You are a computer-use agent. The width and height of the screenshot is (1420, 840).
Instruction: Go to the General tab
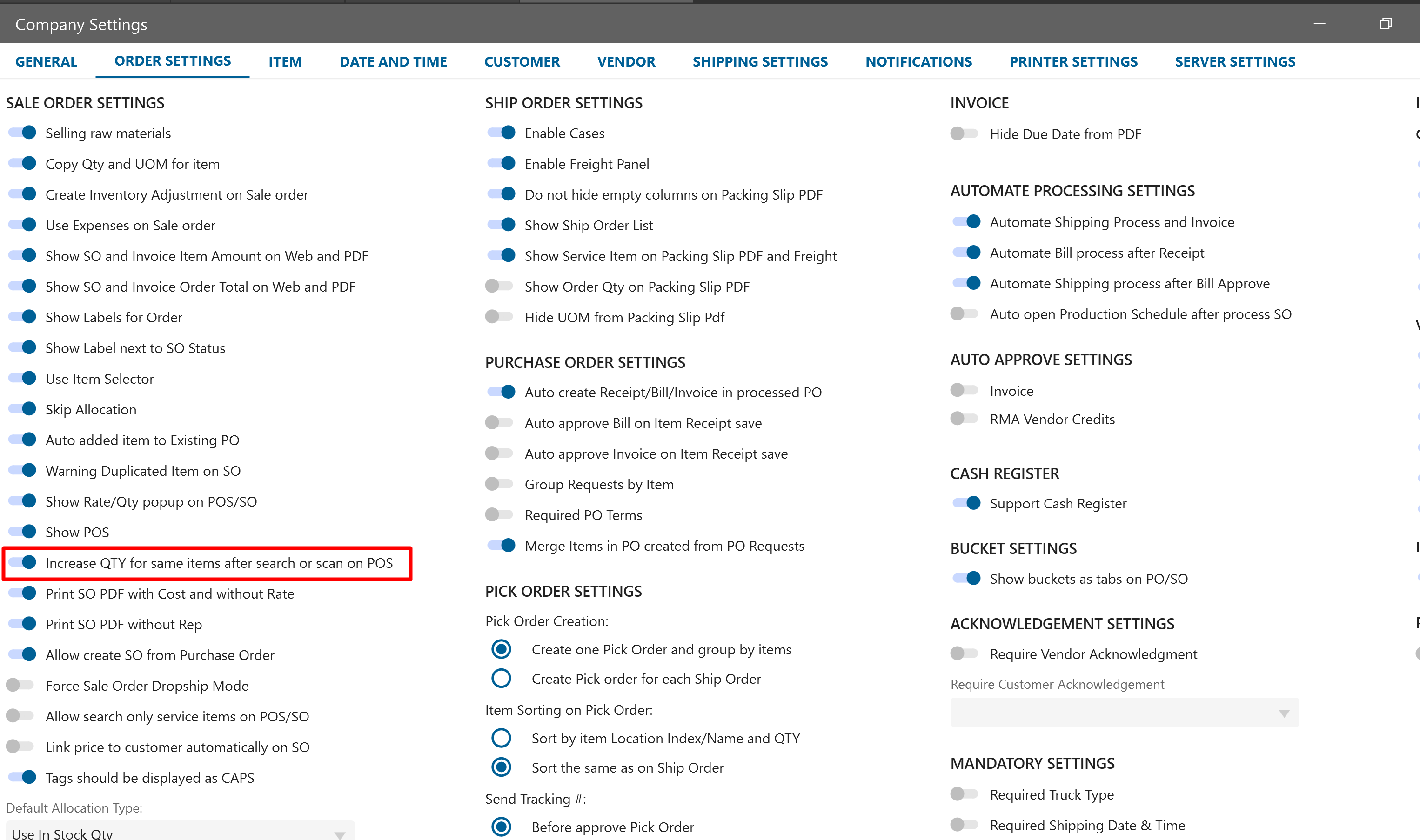[46, 61]
